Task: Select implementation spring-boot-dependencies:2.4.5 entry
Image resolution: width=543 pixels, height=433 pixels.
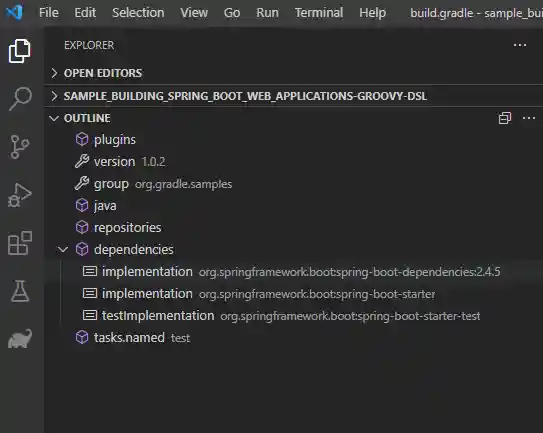Action: [x=293, y=271]
